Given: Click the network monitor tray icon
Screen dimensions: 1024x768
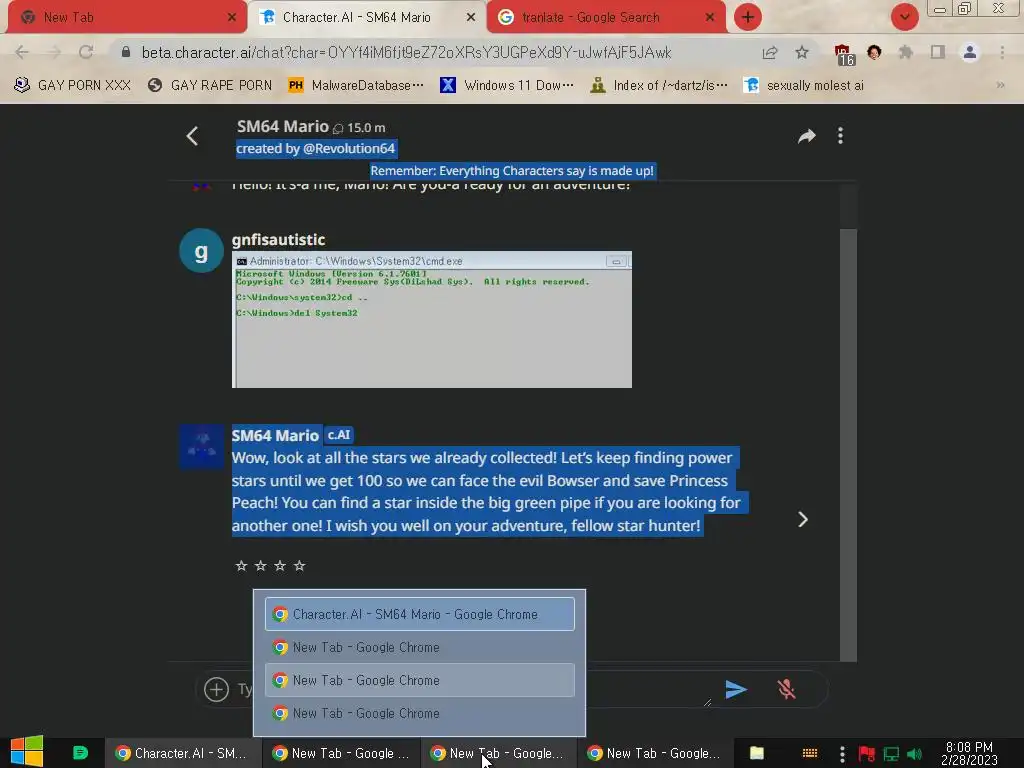Looking at the screenshot, I should 891,754.
